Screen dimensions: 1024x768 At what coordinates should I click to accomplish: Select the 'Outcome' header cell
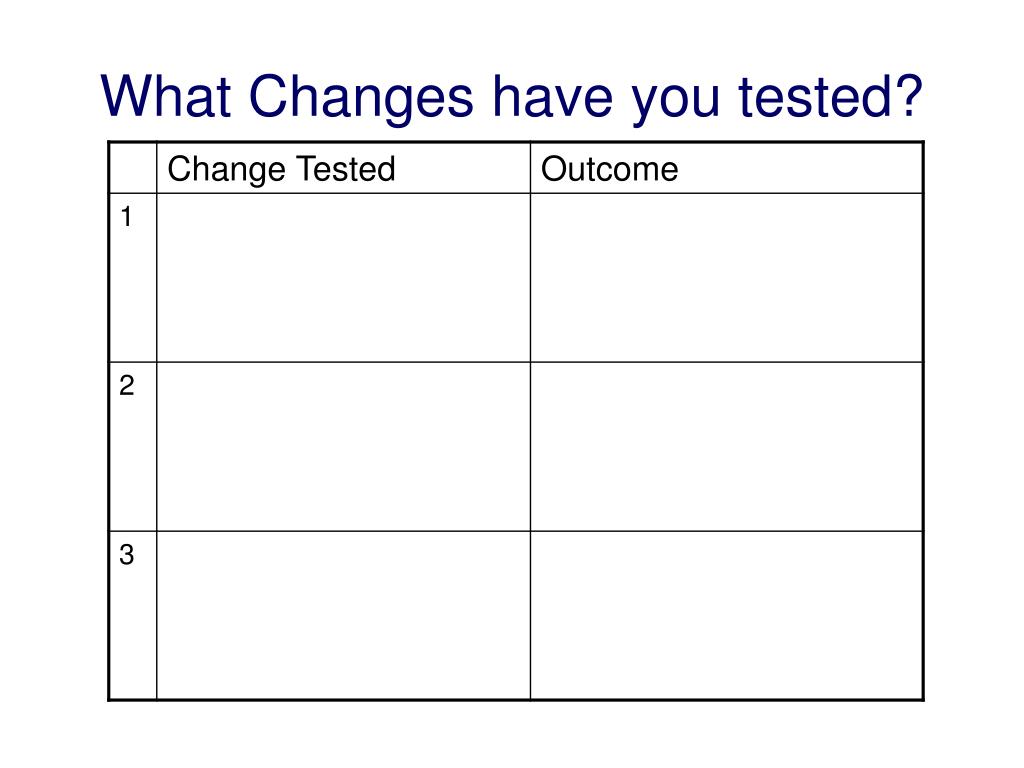point(726,168)
